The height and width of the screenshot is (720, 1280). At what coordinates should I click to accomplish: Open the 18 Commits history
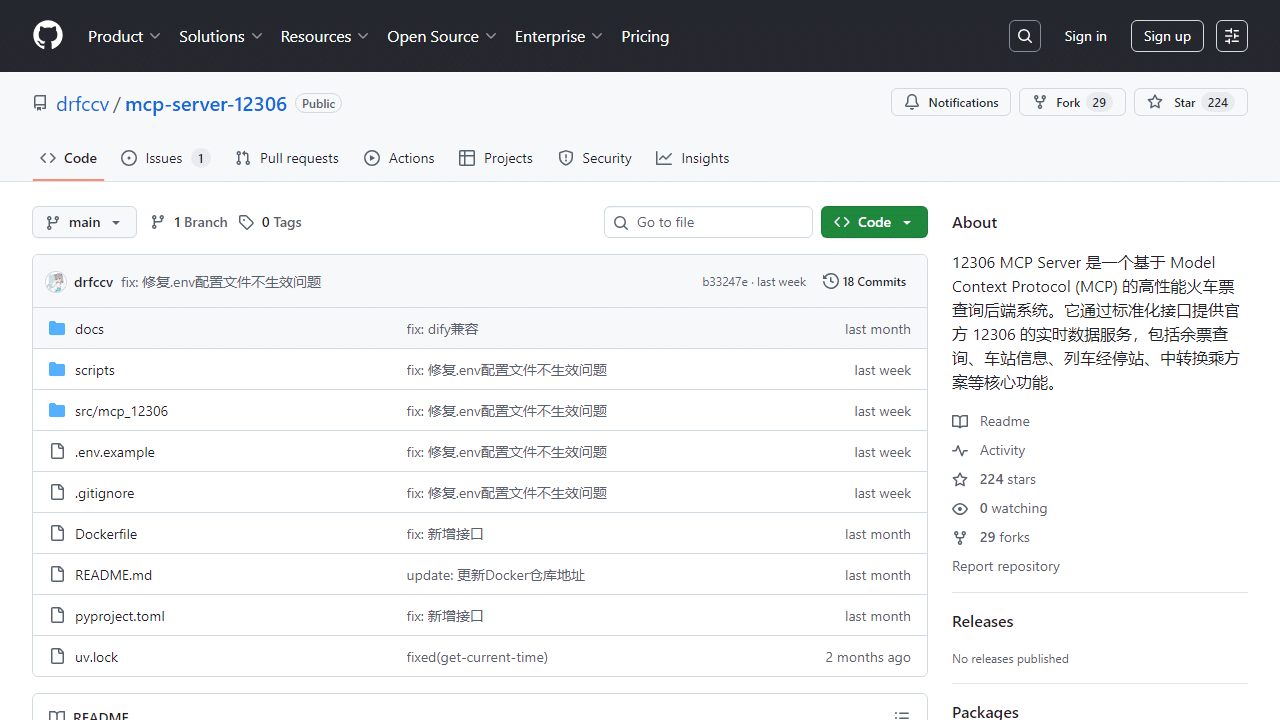[865, 282]
